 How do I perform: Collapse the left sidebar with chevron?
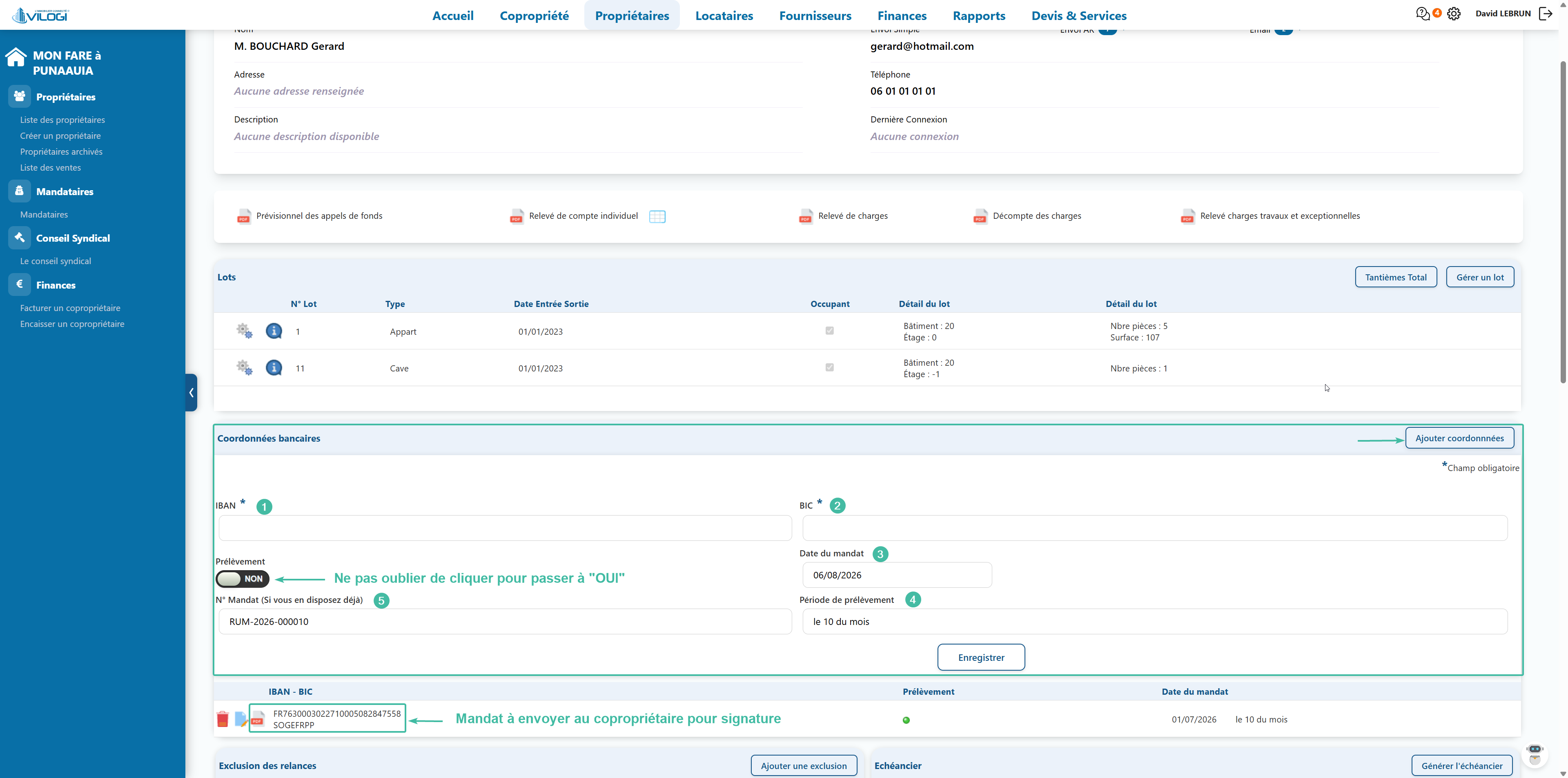[192, 392]
